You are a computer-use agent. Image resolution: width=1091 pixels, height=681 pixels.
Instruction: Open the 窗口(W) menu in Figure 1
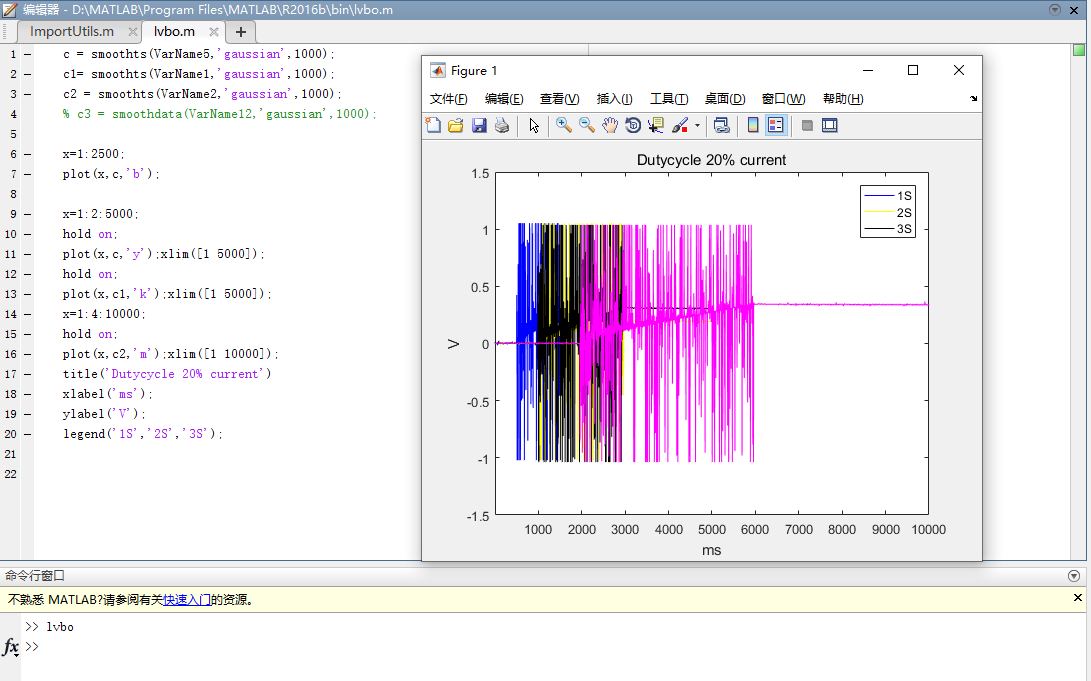point(783,99)
